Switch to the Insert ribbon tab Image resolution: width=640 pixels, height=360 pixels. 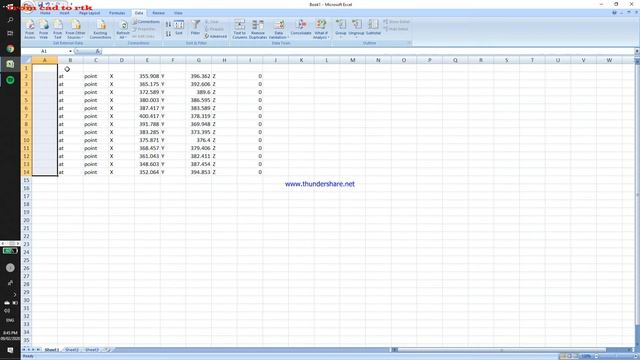[x=64, y=13]
